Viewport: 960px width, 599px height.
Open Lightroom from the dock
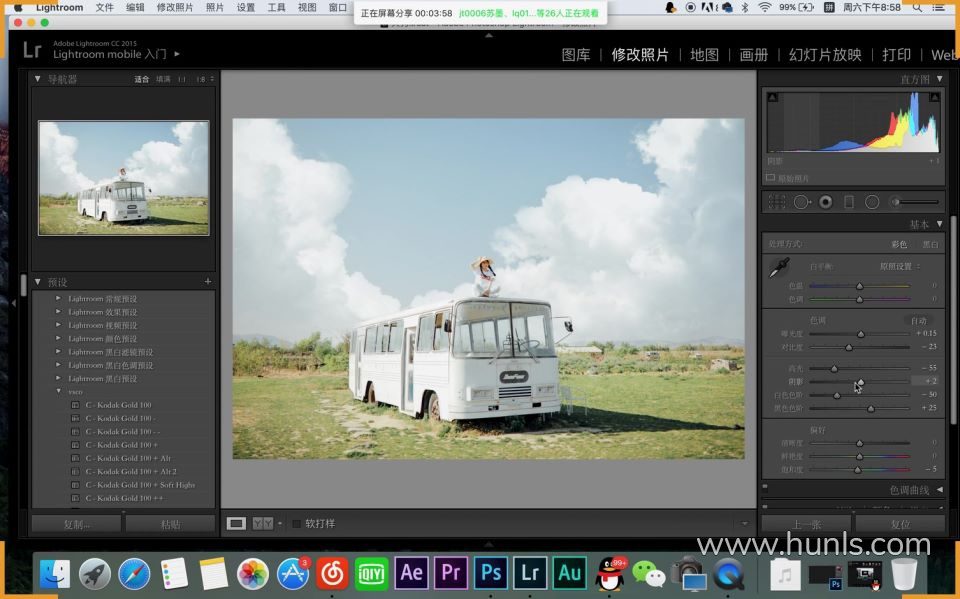(530, 573)
